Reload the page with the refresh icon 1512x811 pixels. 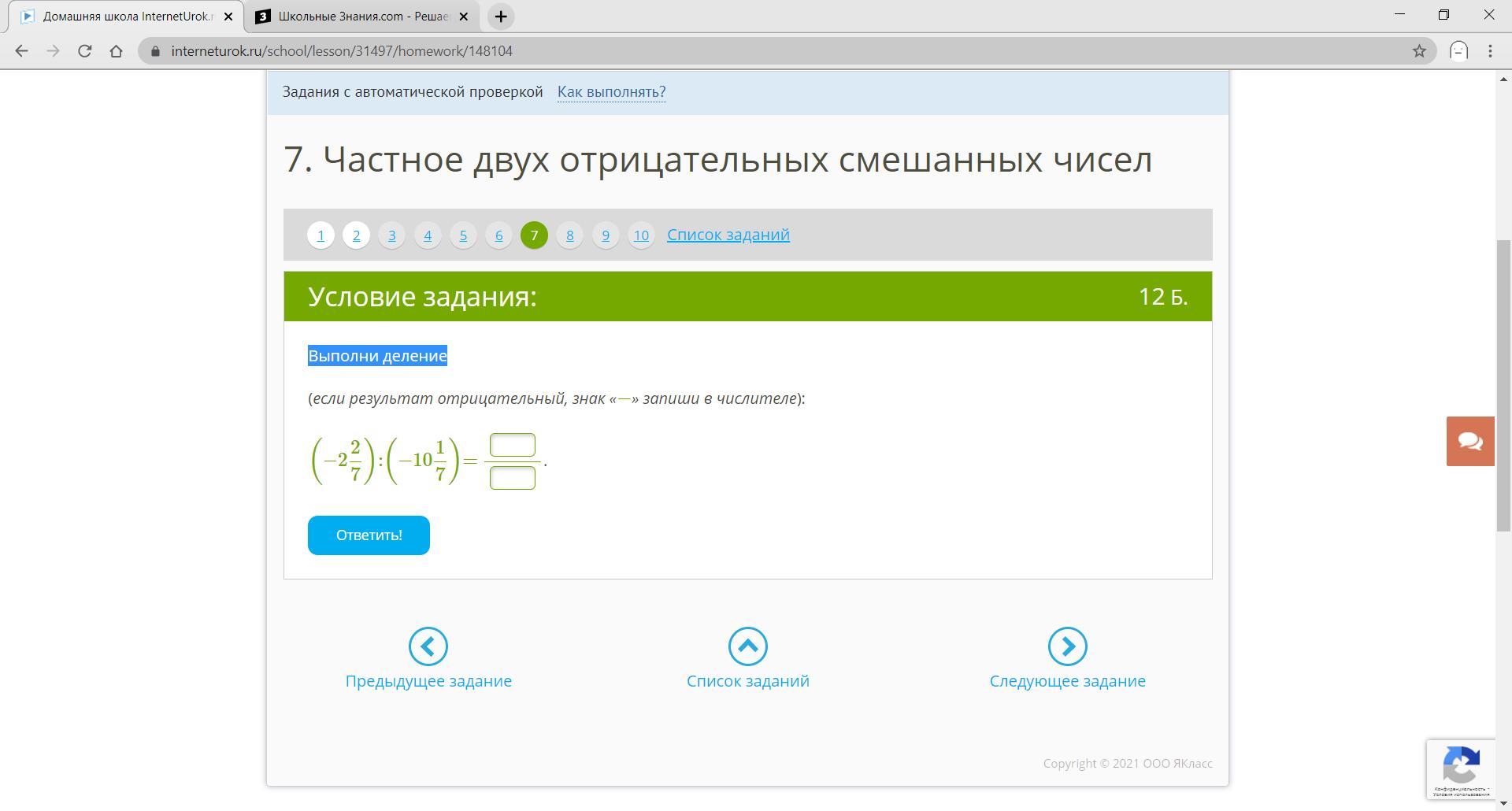pyautogui.click(x=84, y=51)
